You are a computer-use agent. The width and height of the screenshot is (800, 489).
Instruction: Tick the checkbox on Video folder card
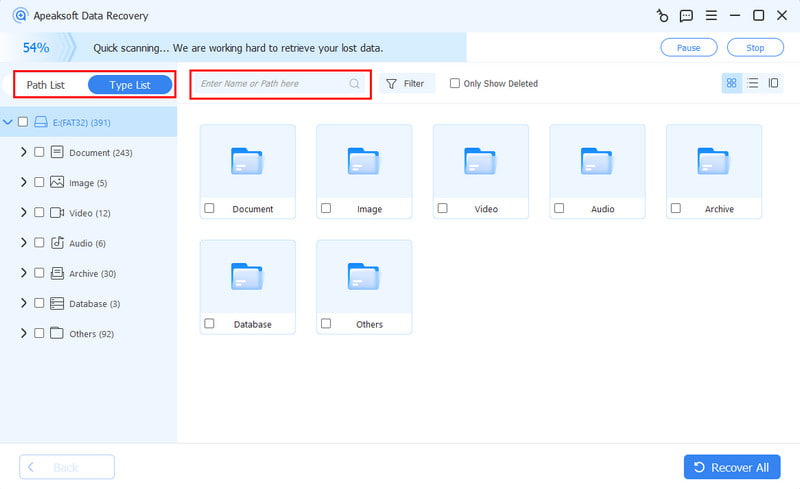442,208
